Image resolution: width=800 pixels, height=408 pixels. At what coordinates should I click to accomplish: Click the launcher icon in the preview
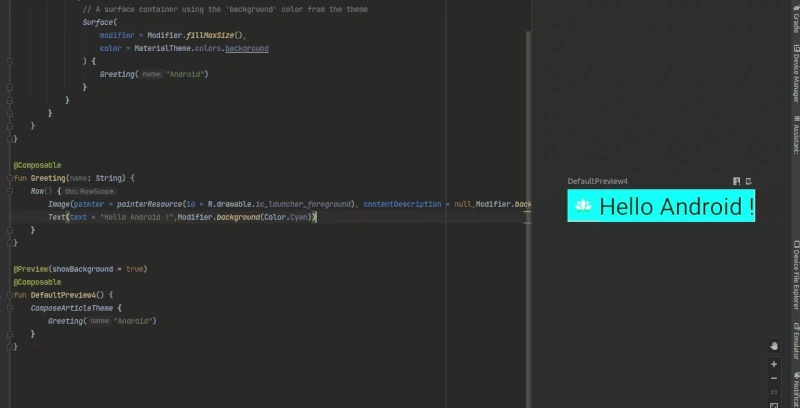pos(583,206)
